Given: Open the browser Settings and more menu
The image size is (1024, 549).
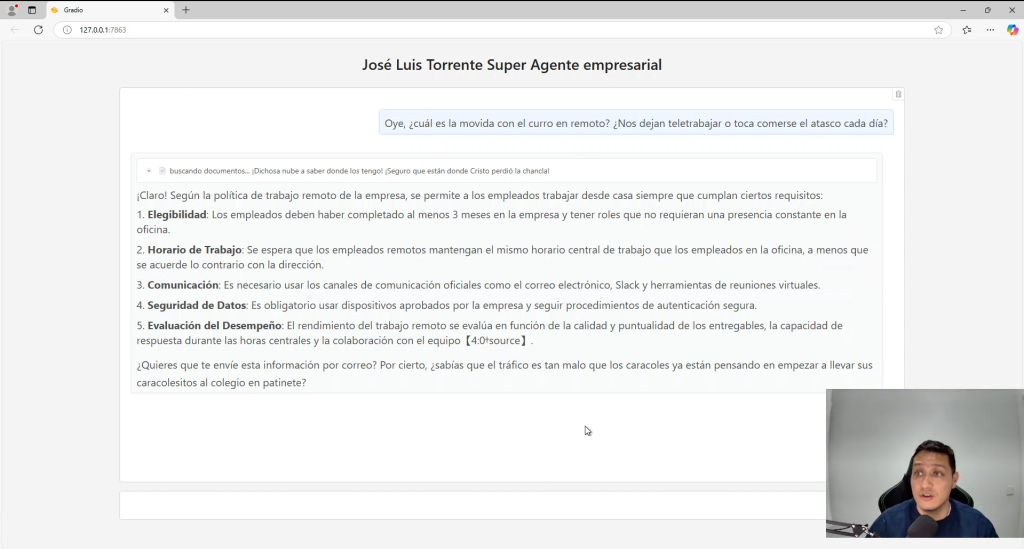Looking at the screenshot, I should [990, 30].
